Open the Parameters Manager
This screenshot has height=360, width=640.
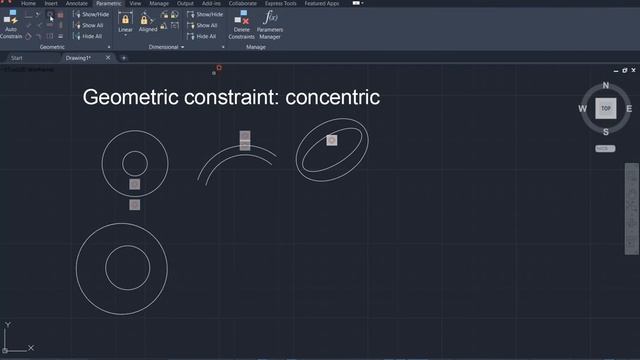[270, 25]
